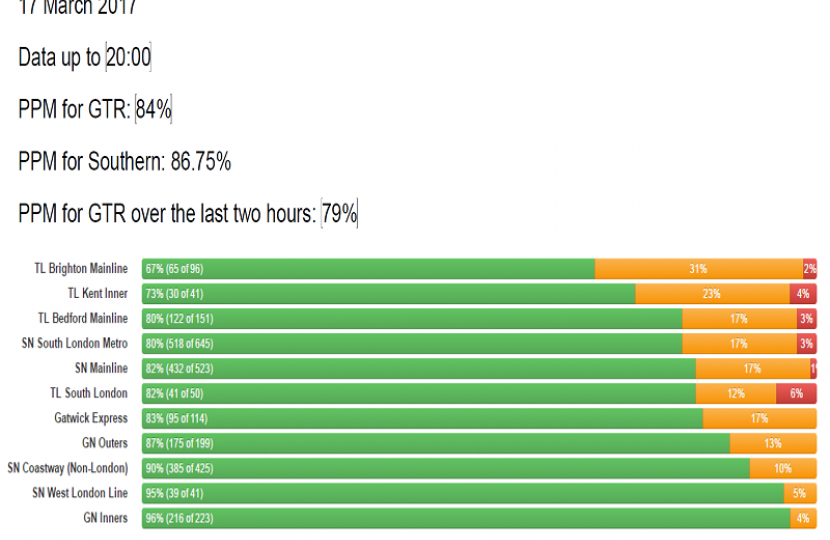Click the green 82% (432 of 523) bar
Screen dimensions: 830x540
click(419, 369)
